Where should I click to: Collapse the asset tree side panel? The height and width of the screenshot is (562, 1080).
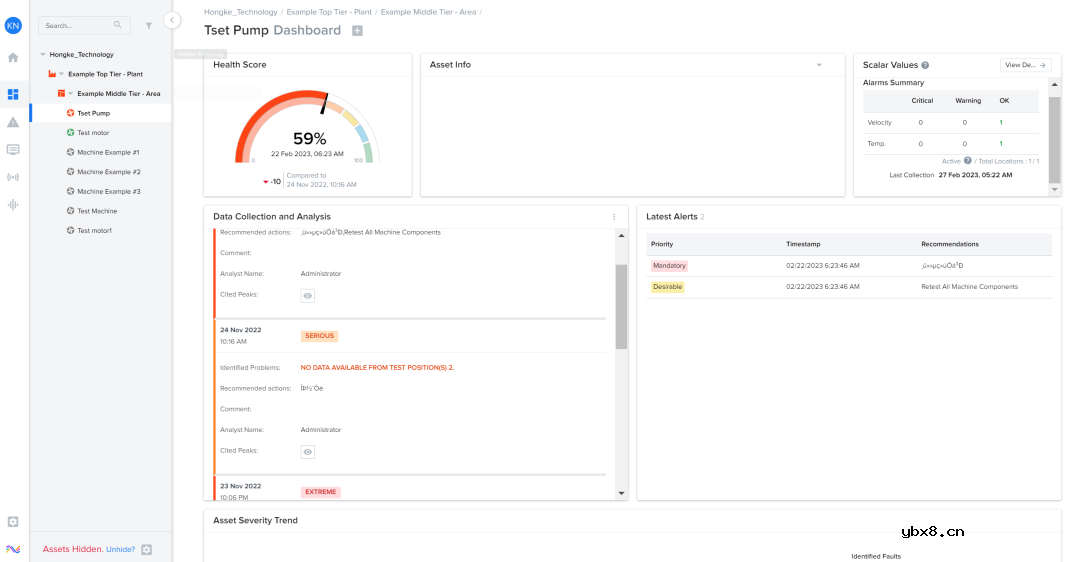click(x=172, y=20)
